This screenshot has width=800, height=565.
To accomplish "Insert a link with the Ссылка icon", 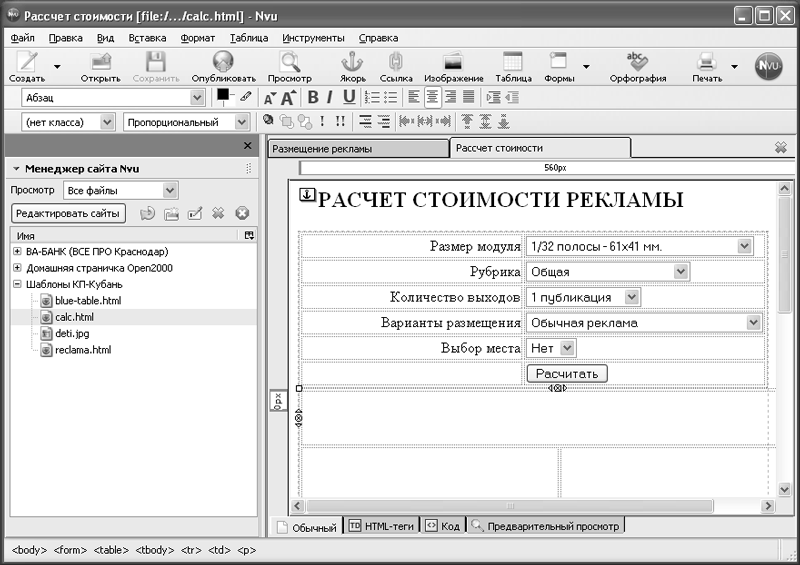I will (x=396, y=62).
